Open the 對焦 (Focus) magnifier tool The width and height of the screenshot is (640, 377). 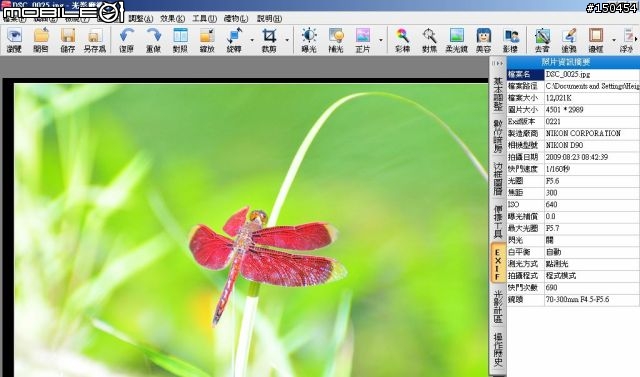click(429, 40)
